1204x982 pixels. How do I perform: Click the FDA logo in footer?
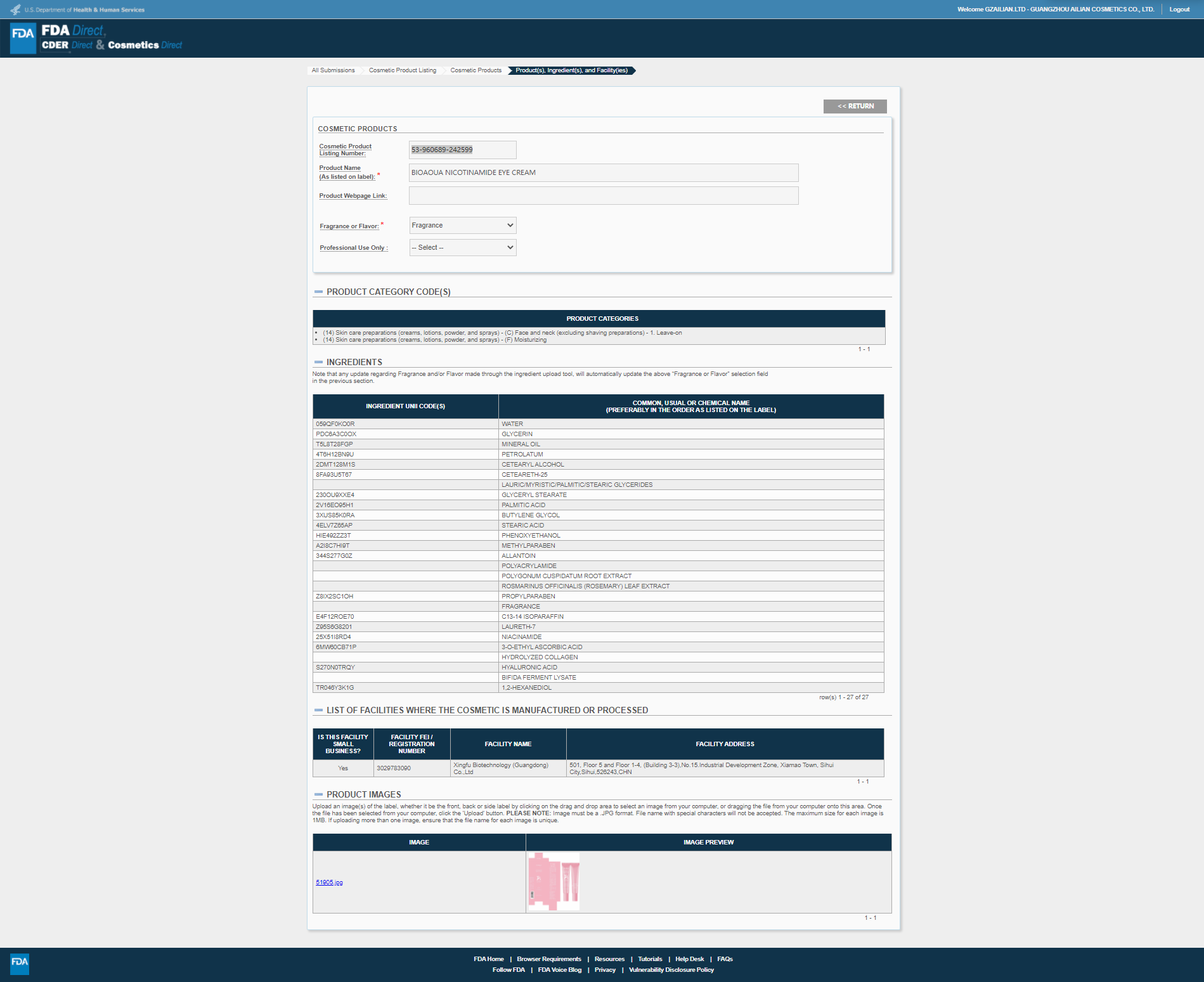[x=20, y=964]
